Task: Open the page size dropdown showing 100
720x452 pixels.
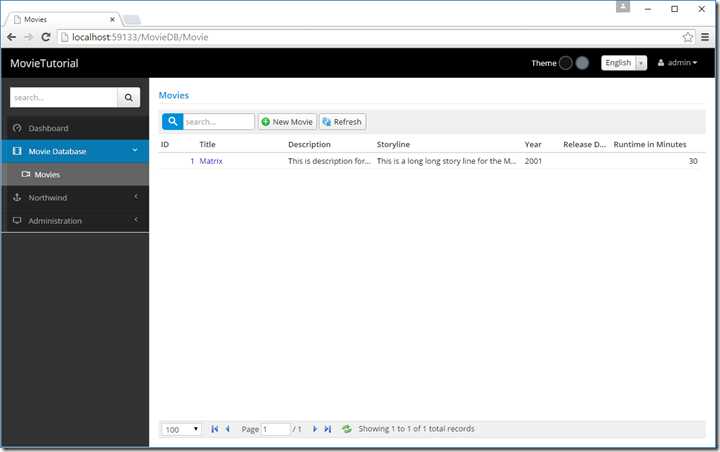Action: (x=181, y=429)
